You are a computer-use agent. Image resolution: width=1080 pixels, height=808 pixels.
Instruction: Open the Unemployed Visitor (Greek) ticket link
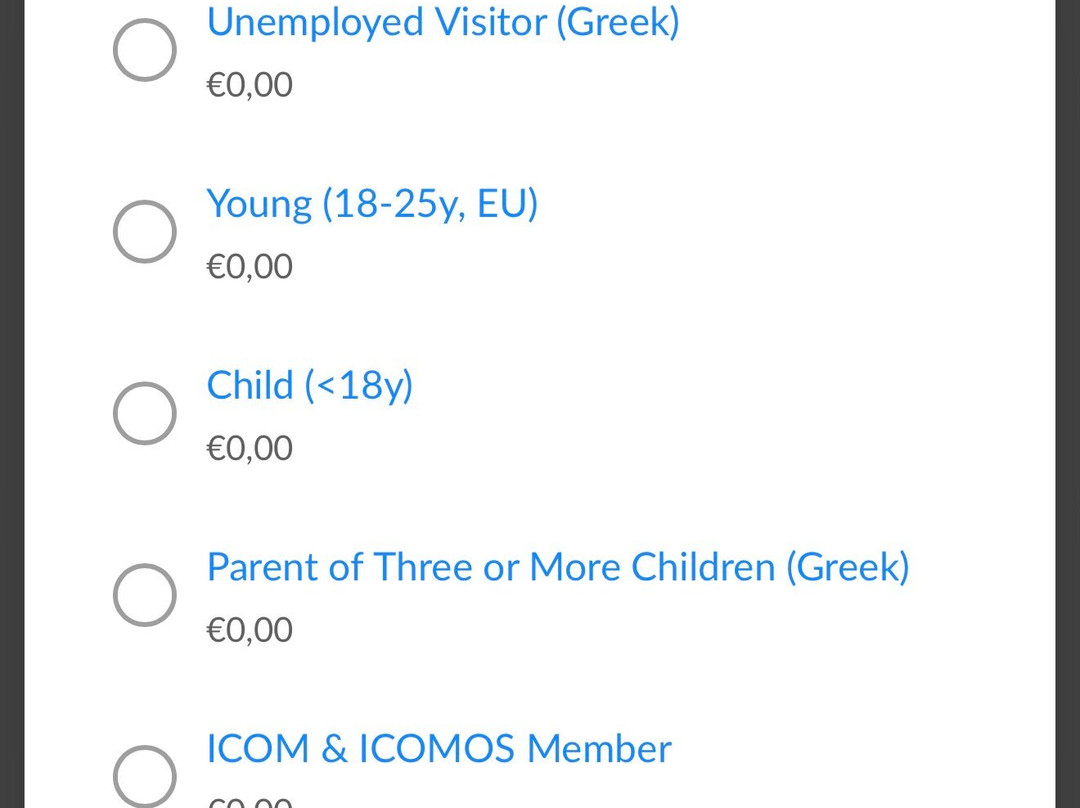[x=443, y=22]
